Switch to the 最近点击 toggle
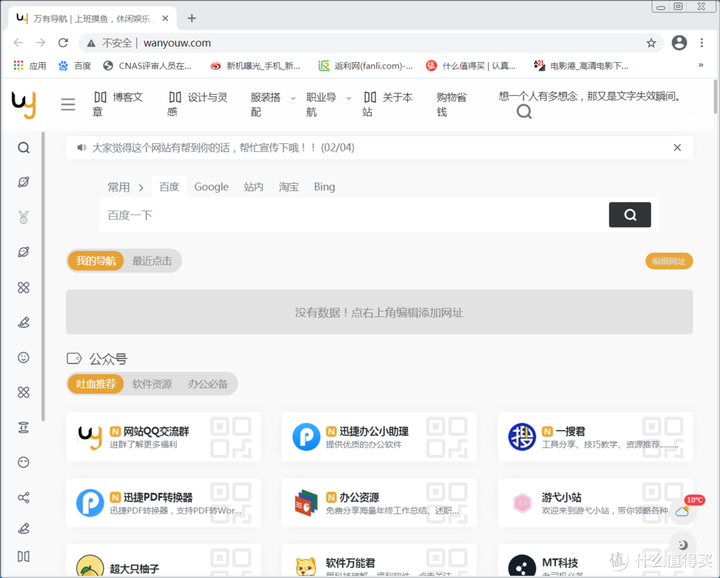 [151, 261]
